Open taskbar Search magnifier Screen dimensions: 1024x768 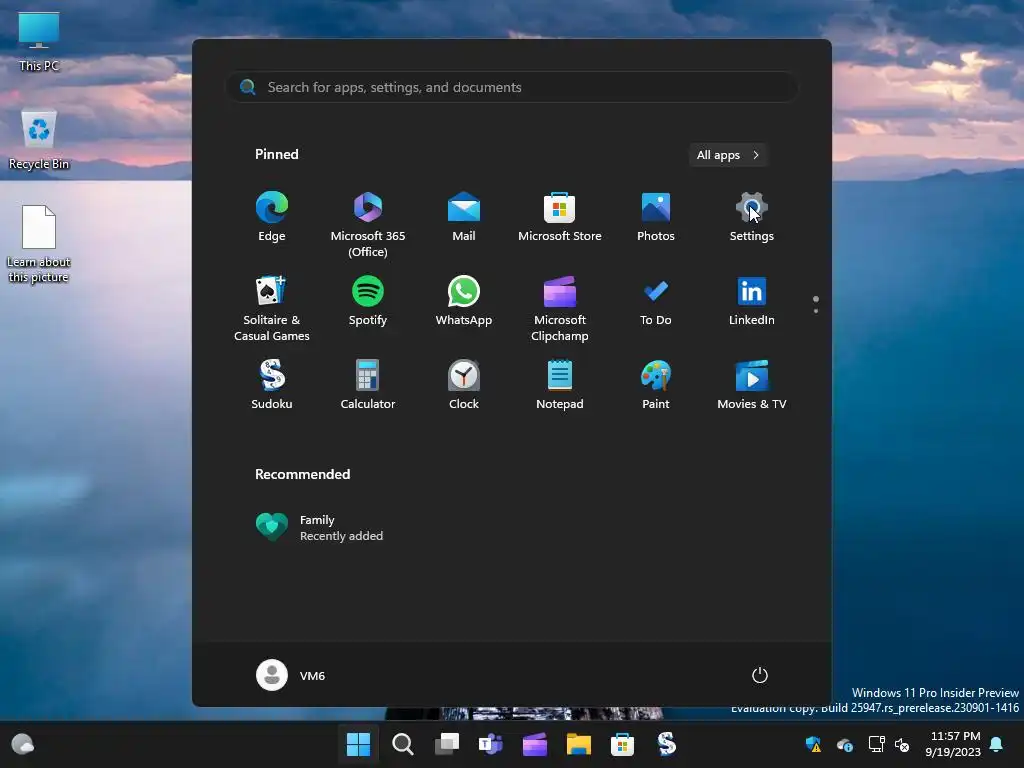402,744
